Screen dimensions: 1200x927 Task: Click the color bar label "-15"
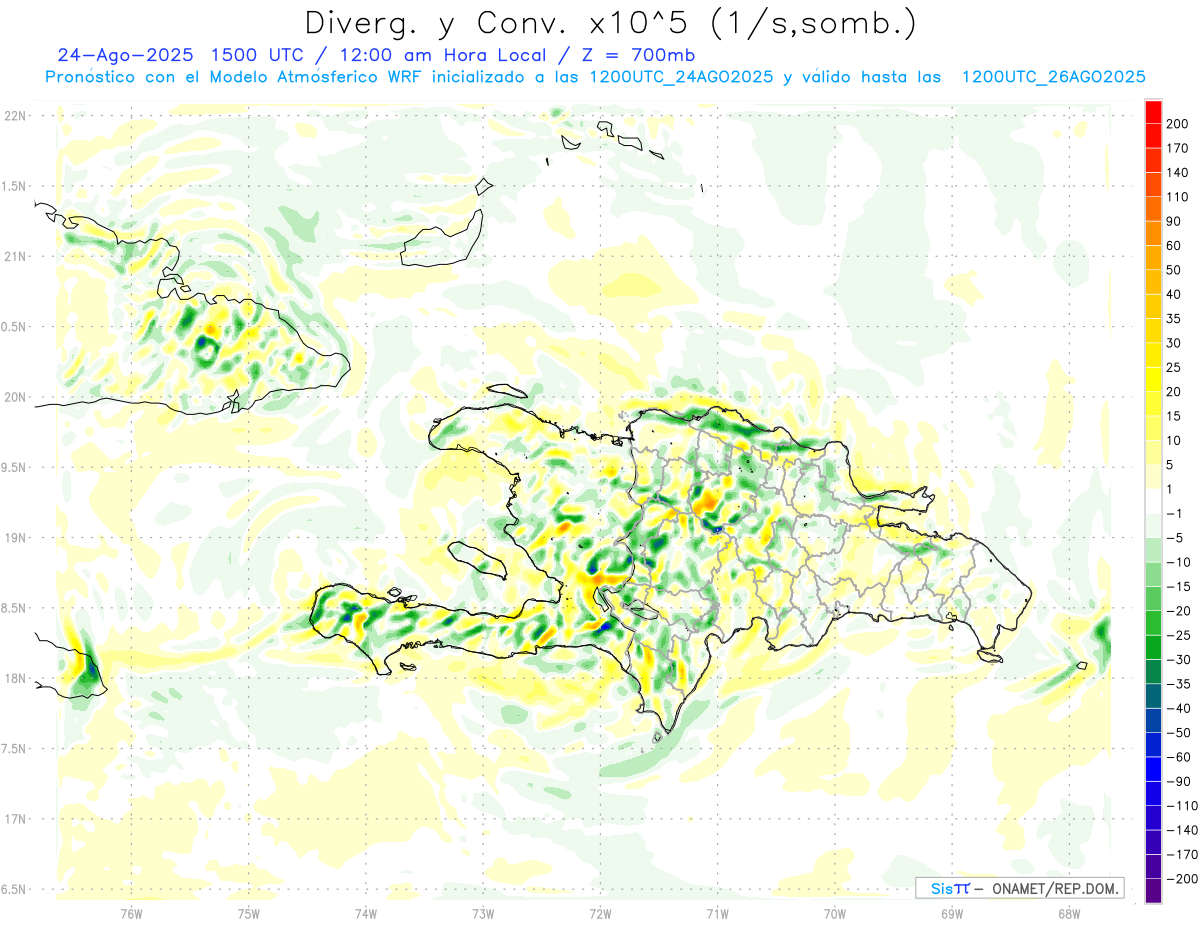pyautogui.click(x=1177, y=586)
